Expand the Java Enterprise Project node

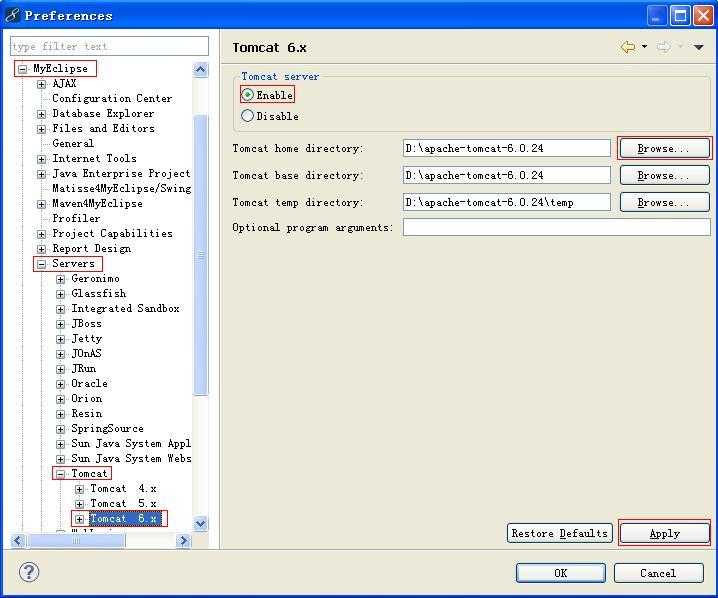[42, 174]
